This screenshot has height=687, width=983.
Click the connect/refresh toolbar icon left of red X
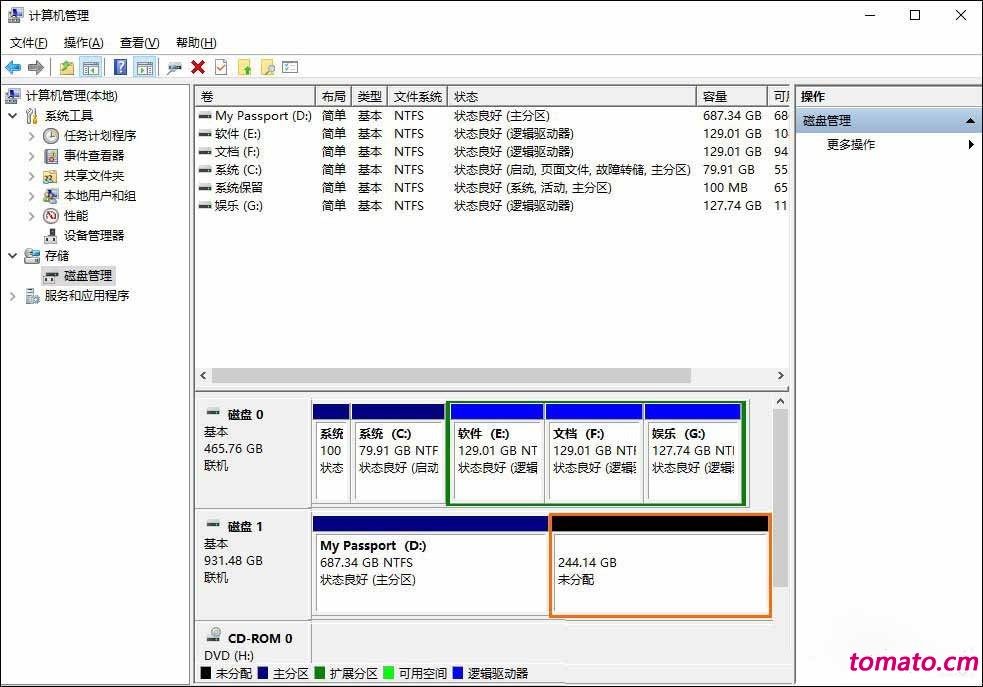[174, 67]
